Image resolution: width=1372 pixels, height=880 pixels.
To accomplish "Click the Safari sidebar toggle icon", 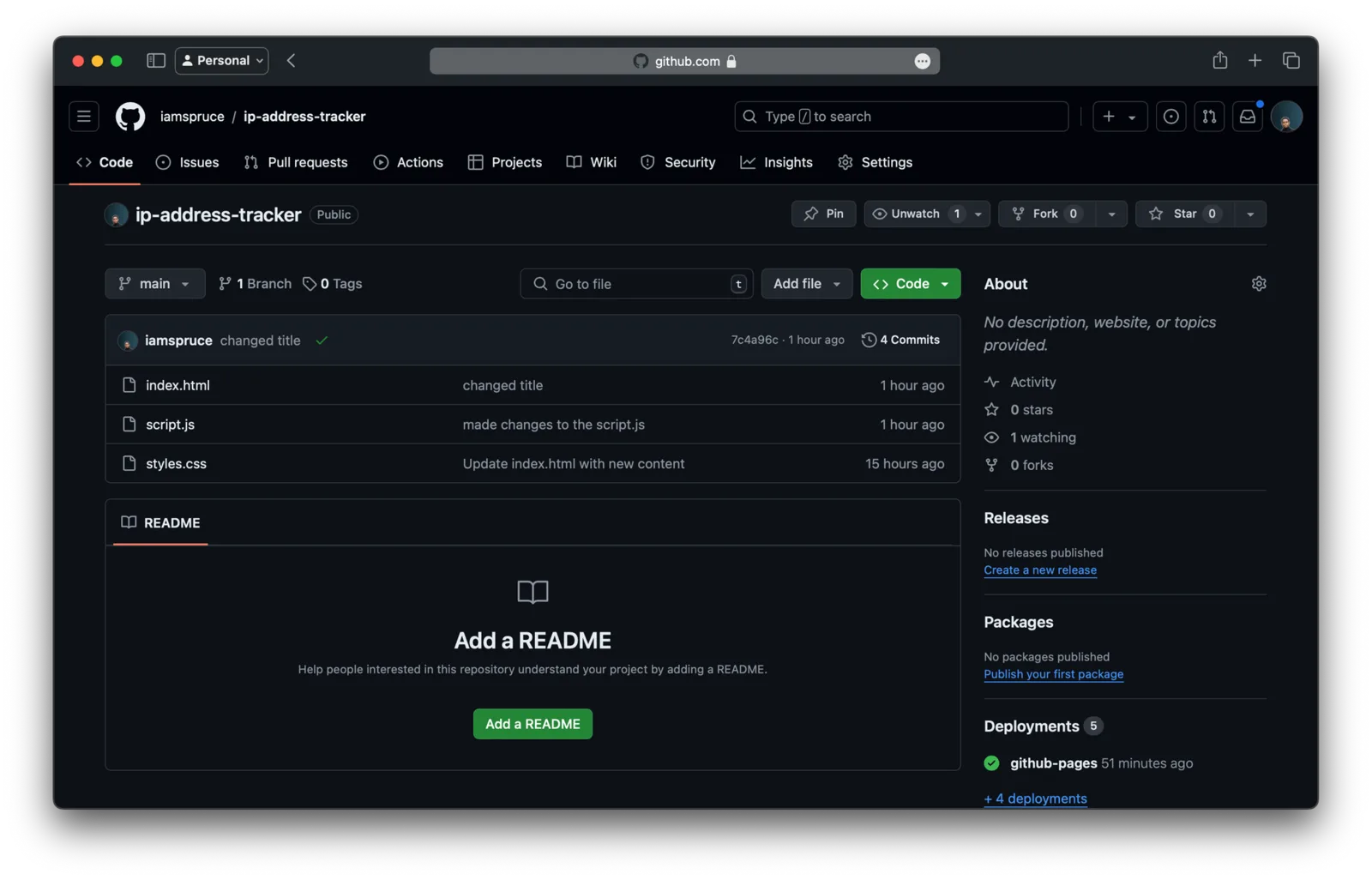I will [155, 61].
